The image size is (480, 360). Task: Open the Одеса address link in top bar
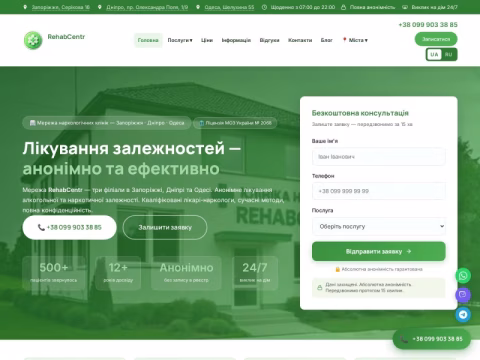click(229, 7)
